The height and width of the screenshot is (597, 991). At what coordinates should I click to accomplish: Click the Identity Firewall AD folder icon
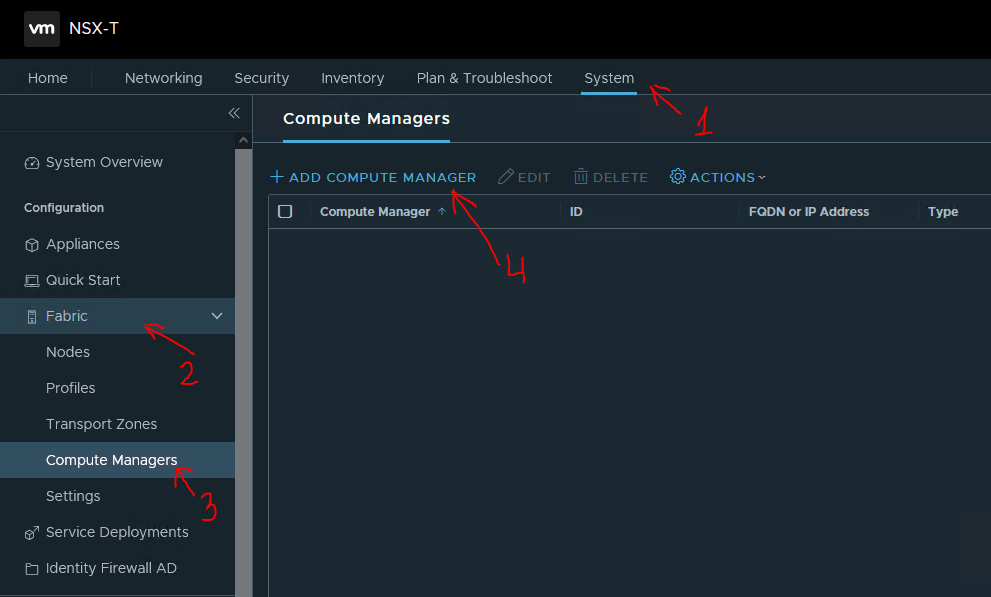(x=32, y=569)
